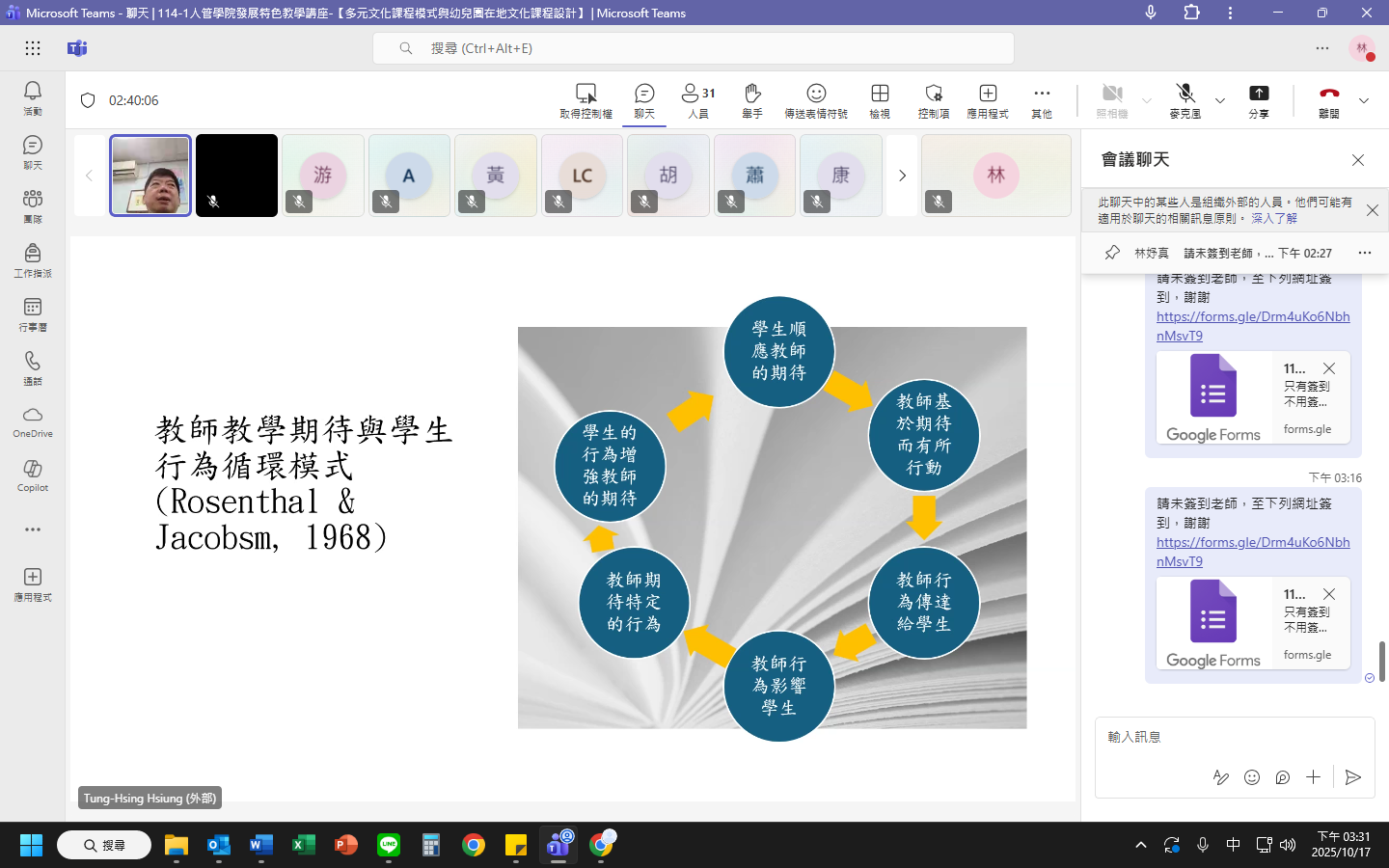Viewport: 1389px width, 868px height.
Task: Show next participants with right chevron
Action: [902, 176]
